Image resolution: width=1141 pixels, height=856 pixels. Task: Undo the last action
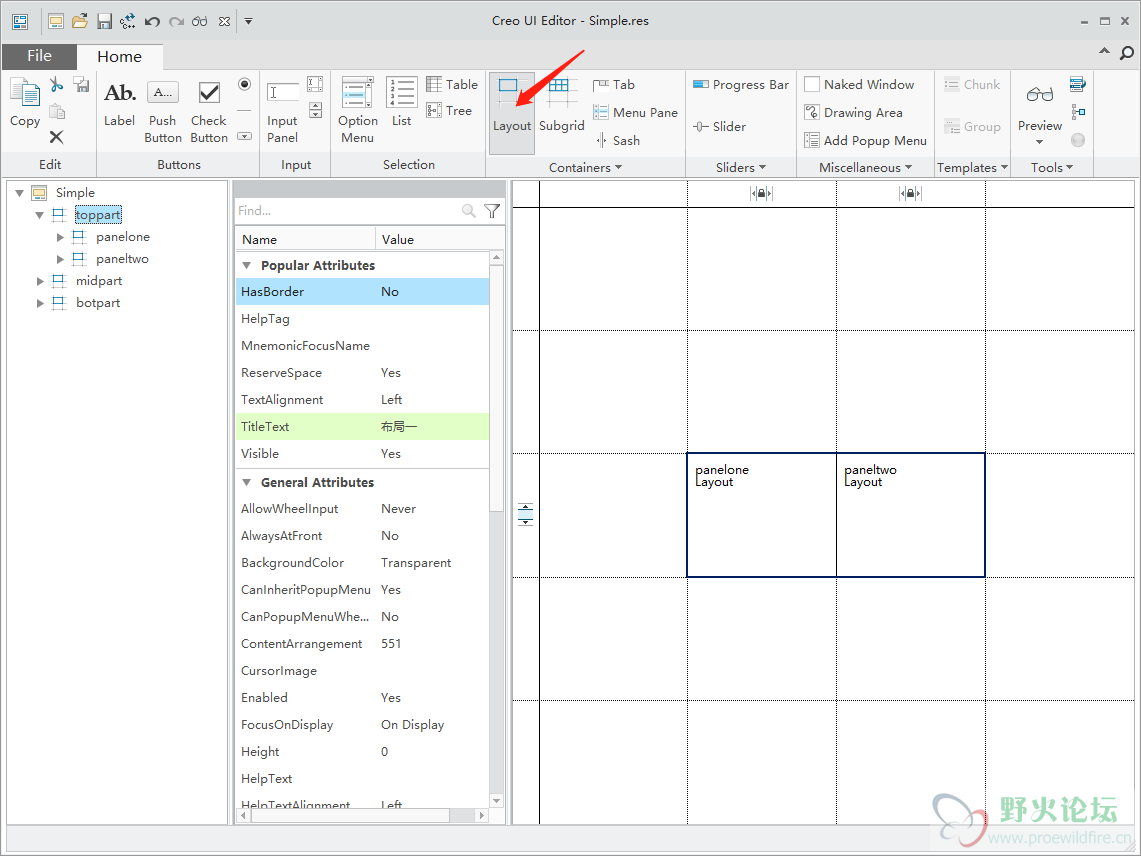152,21
